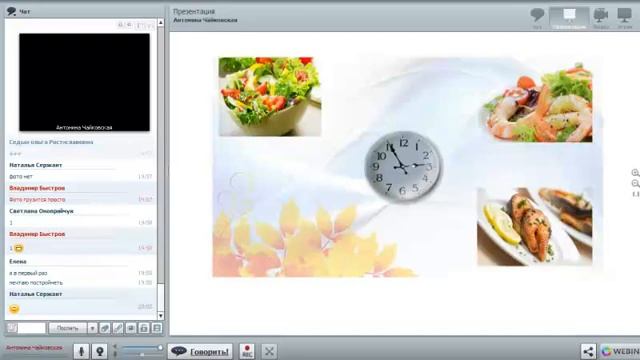Open the share icon at bottom right
640x360 pixels.
click(588, 351)
